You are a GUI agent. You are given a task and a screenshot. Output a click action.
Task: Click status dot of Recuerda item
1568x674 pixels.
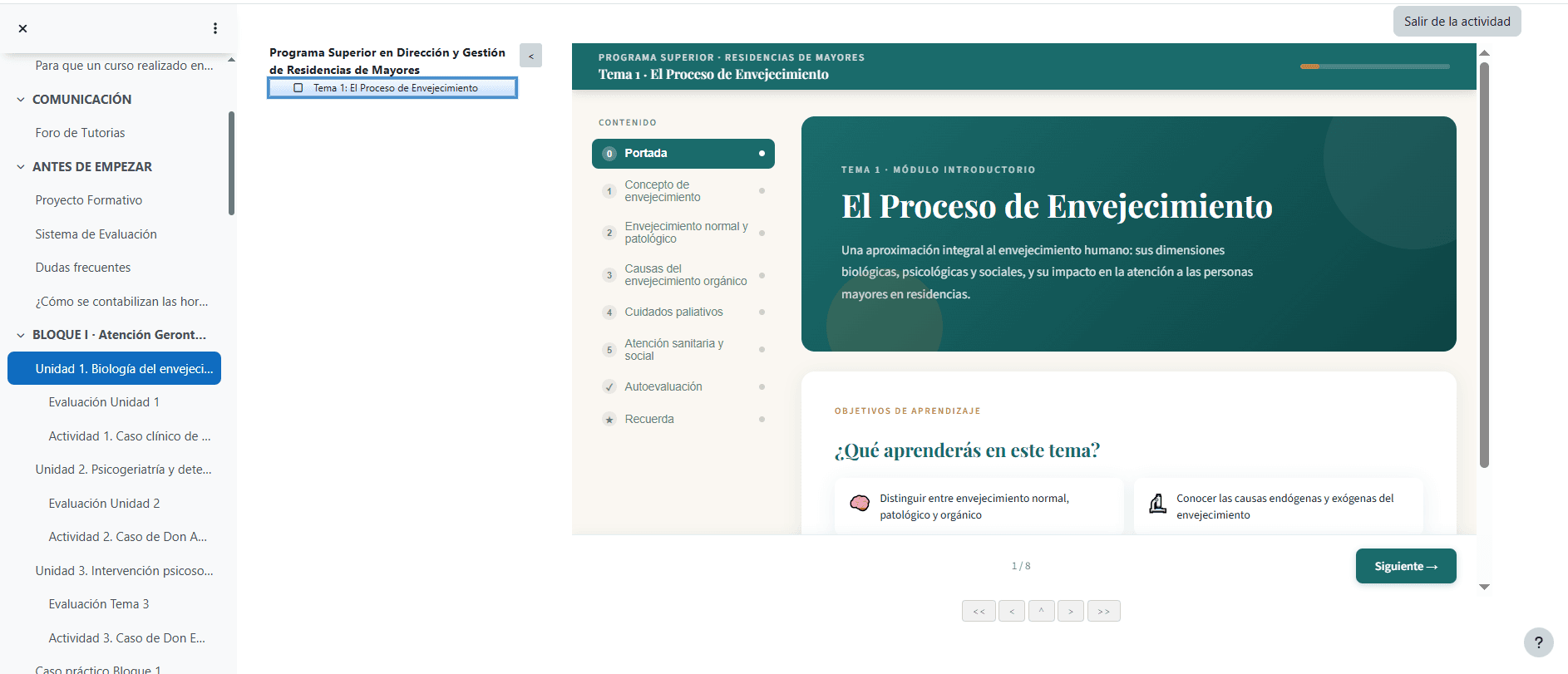(x=762, y=420)
